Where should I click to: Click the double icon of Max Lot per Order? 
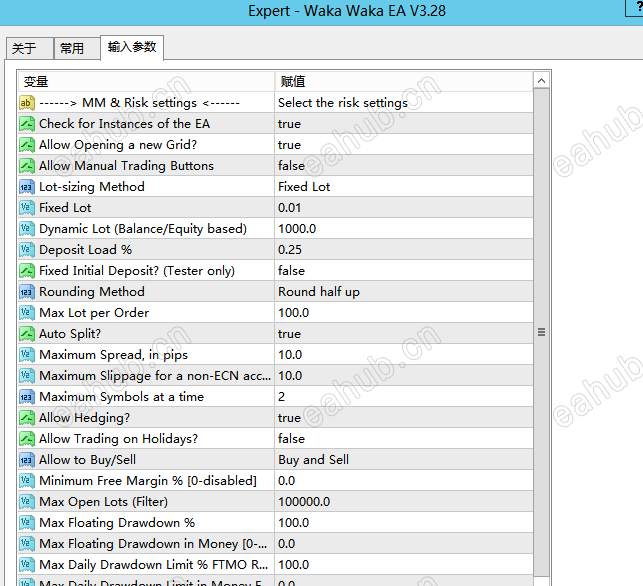coord(27,313)
